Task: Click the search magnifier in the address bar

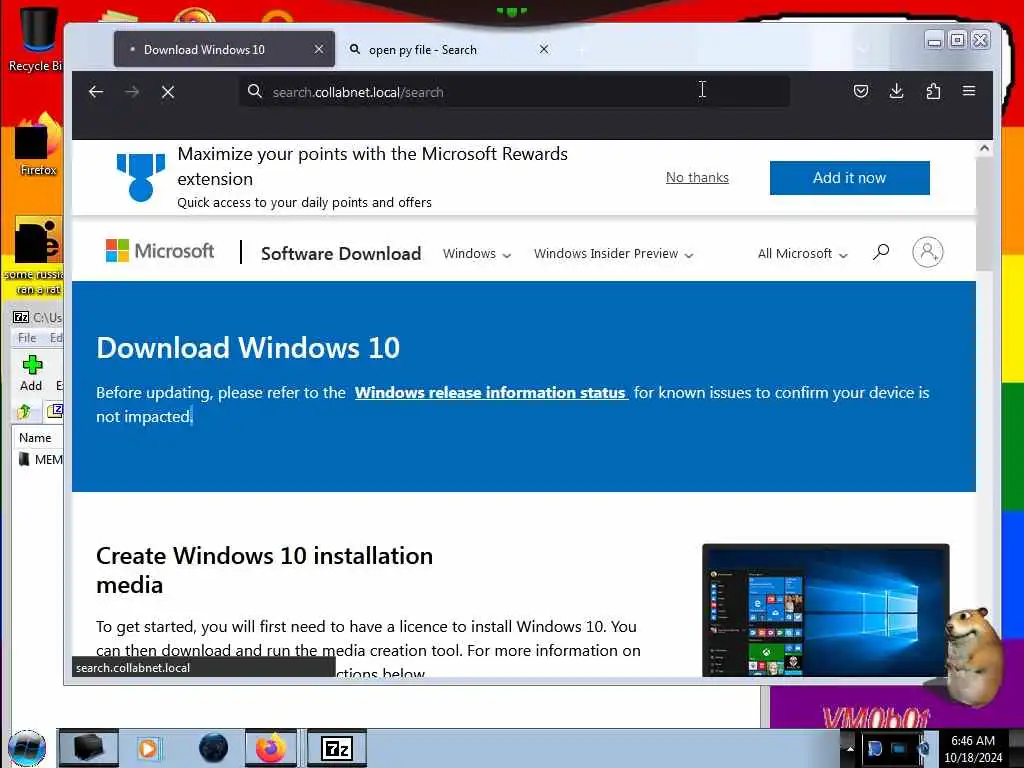Action: [255, 91]
